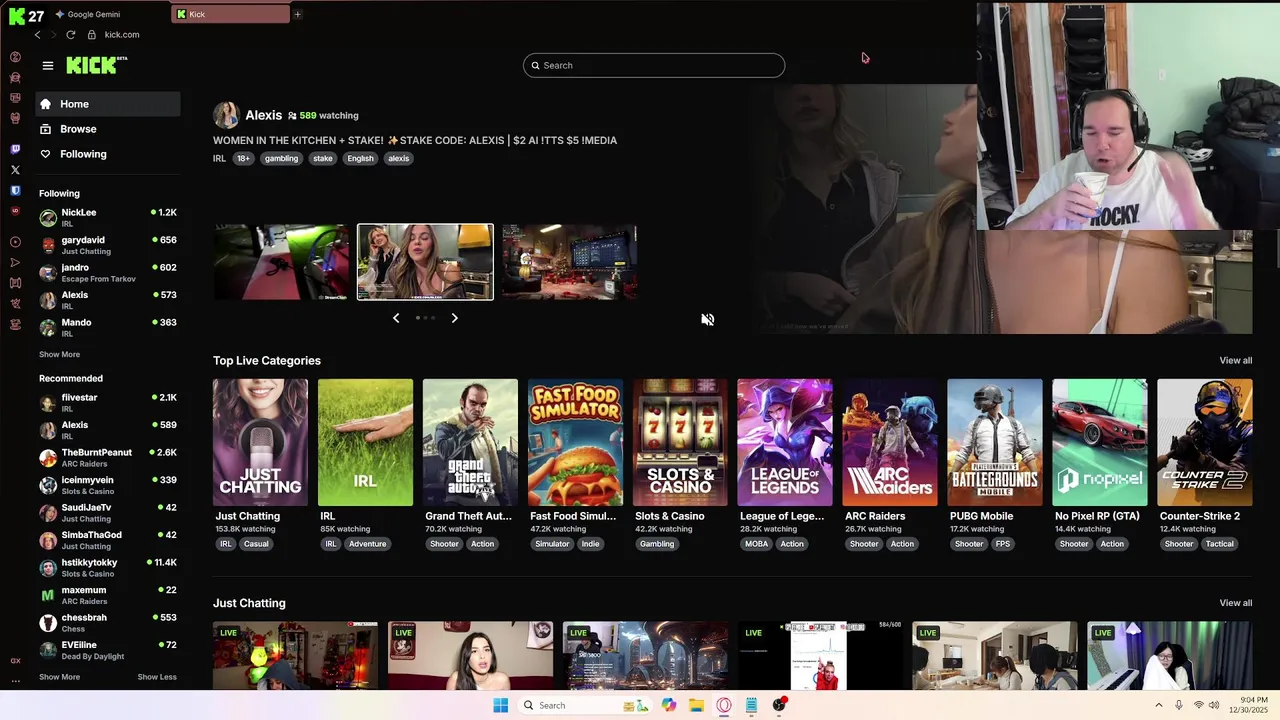Click the gambling tag on featured stream
The height and width of the screenshot is (720, 1280).
281,158
